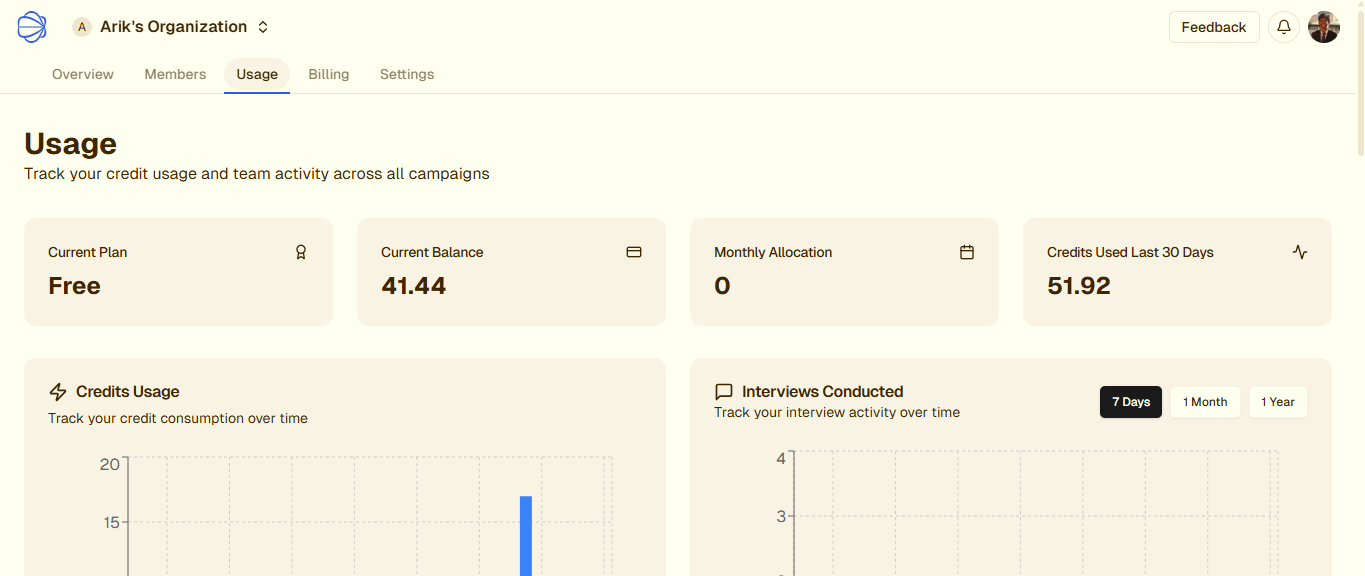Image resolution: width=1365 pixels, height=576 pixels.
Task: Click the calendar icon on Monthly Allocation
Action: tap(966, 252)
